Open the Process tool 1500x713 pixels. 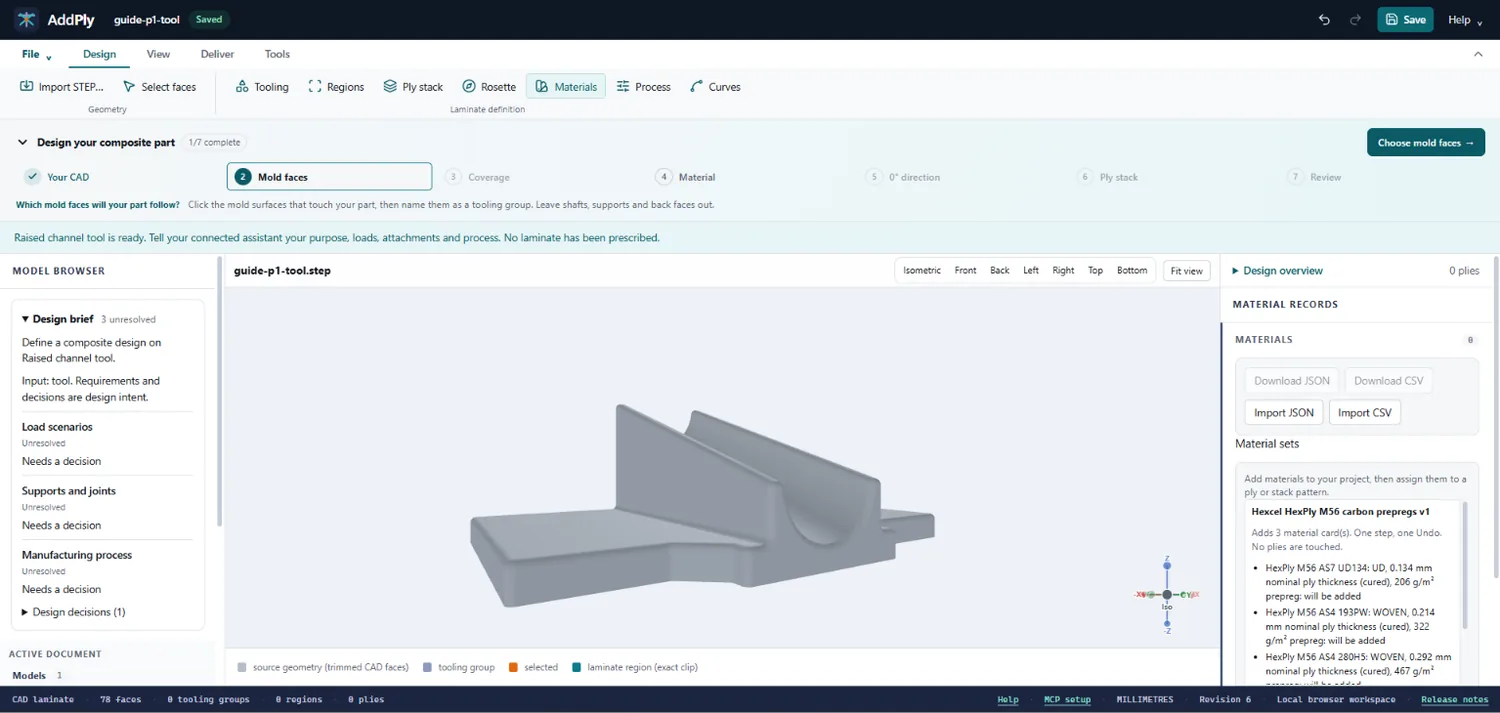[643, 87]
